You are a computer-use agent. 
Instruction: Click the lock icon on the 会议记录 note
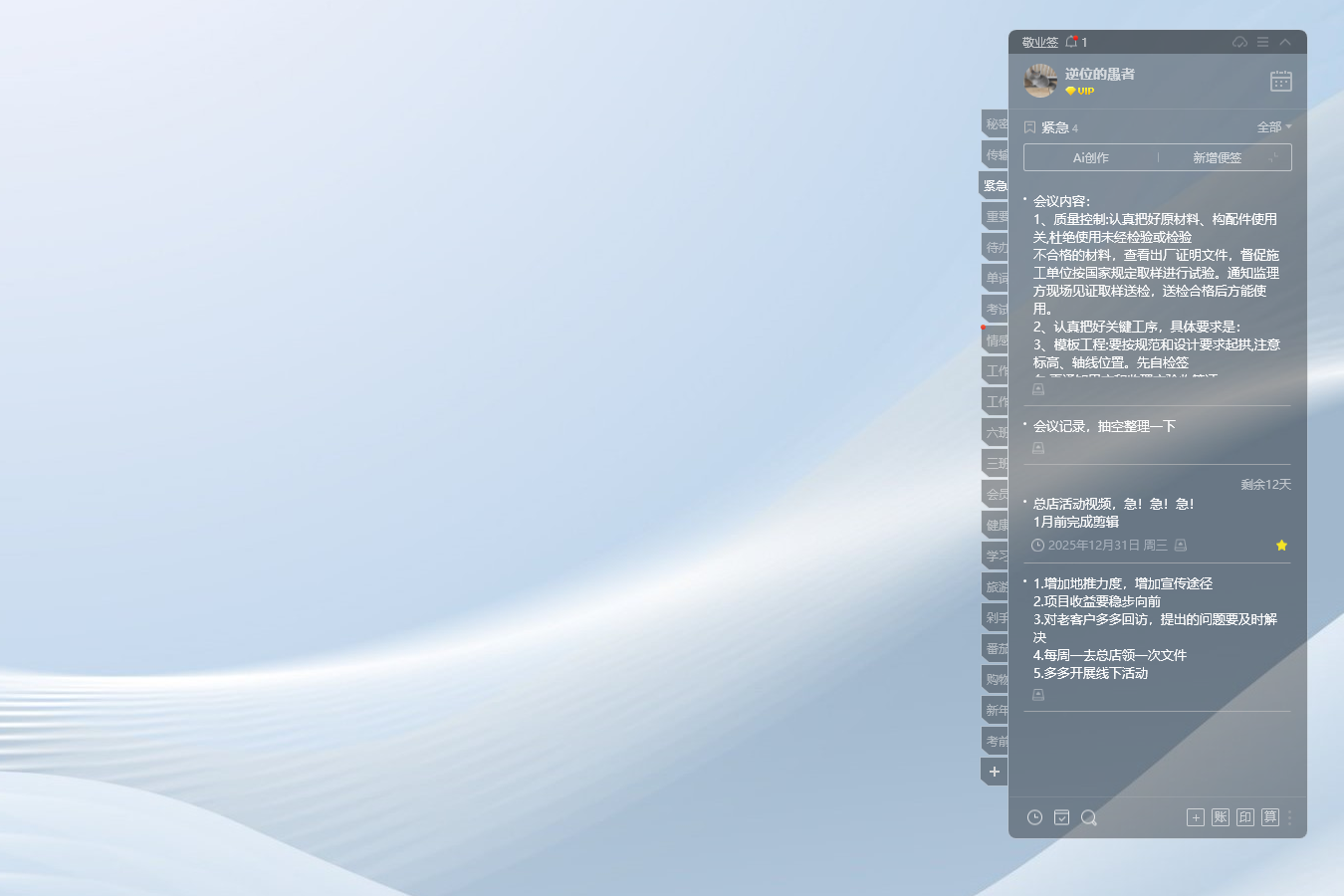pyautogui.click(x=1038, y=448)
